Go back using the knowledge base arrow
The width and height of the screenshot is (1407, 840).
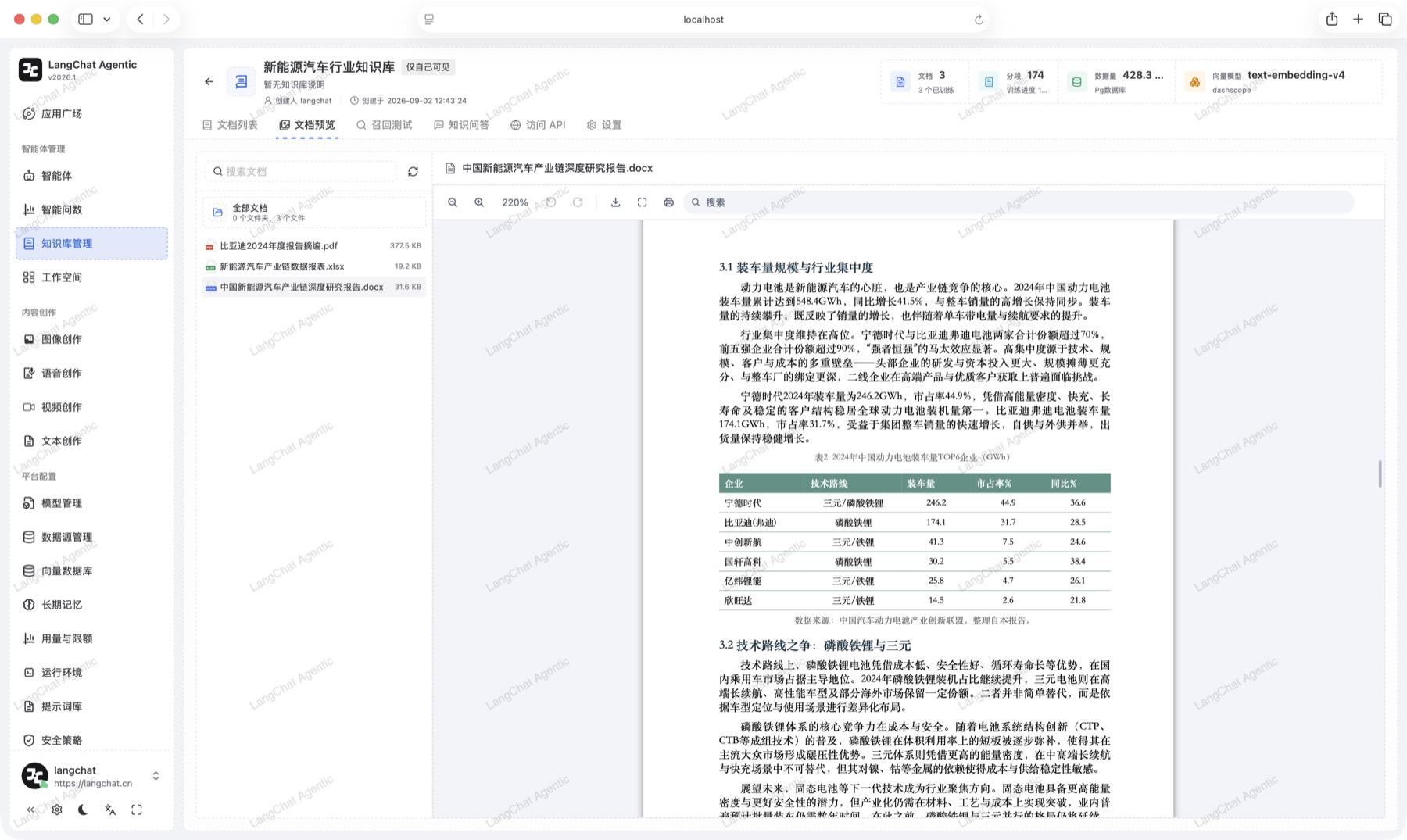209,81
